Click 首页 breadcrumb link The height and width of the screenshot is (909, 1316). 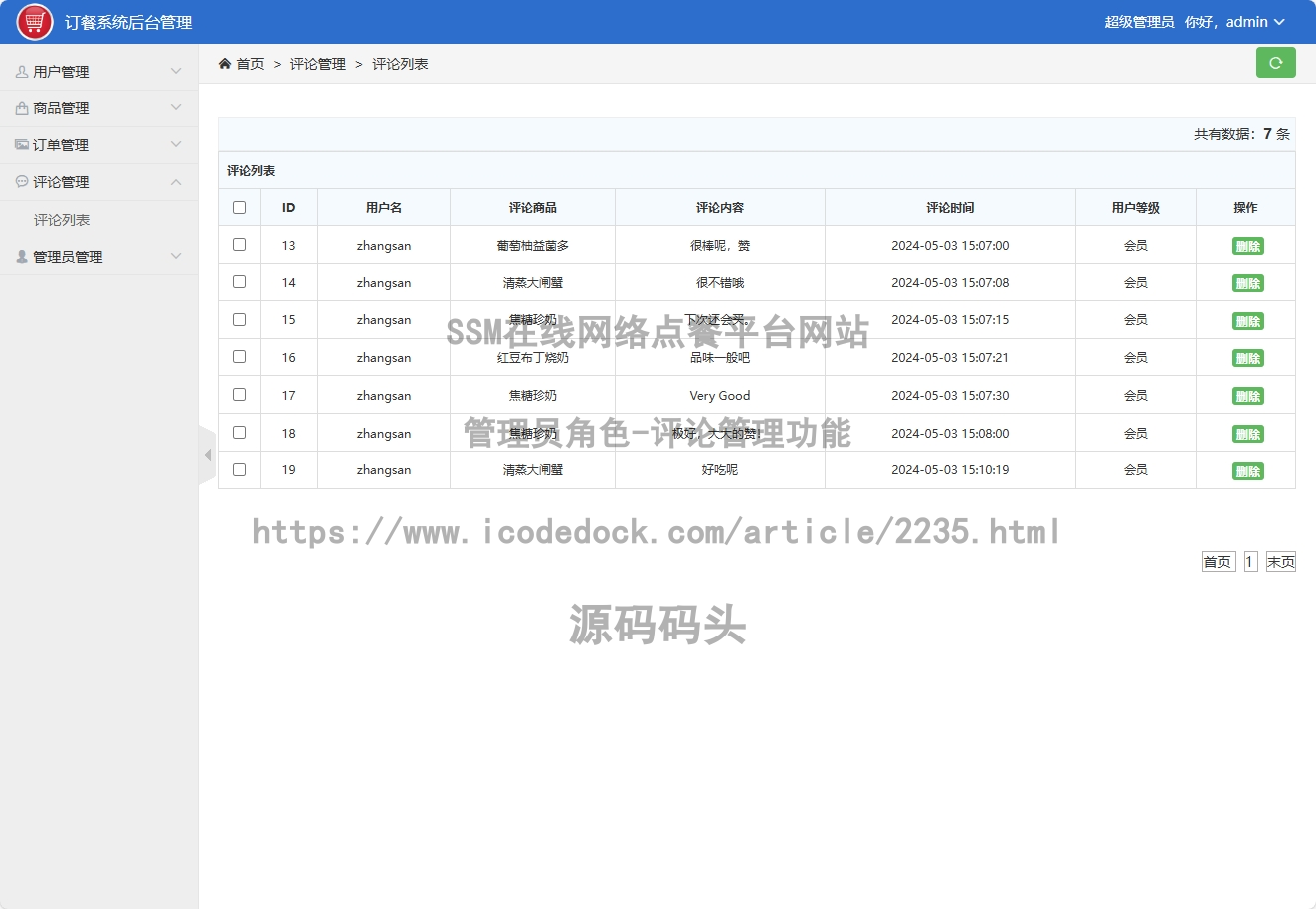(x=250, y=64)
